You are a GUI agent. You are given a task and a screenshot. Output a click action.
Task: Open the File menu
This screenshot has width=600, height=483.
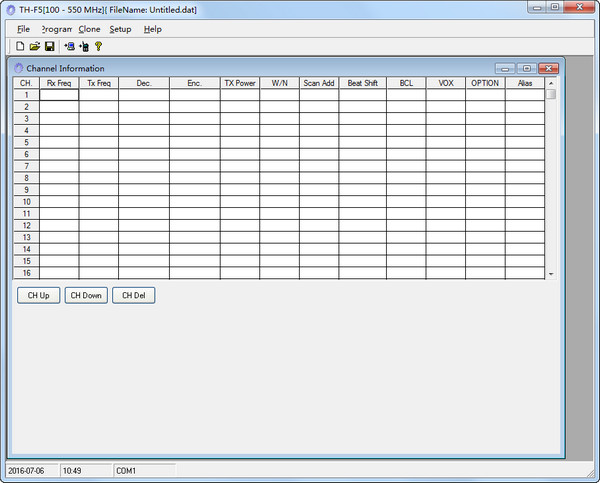23,29
